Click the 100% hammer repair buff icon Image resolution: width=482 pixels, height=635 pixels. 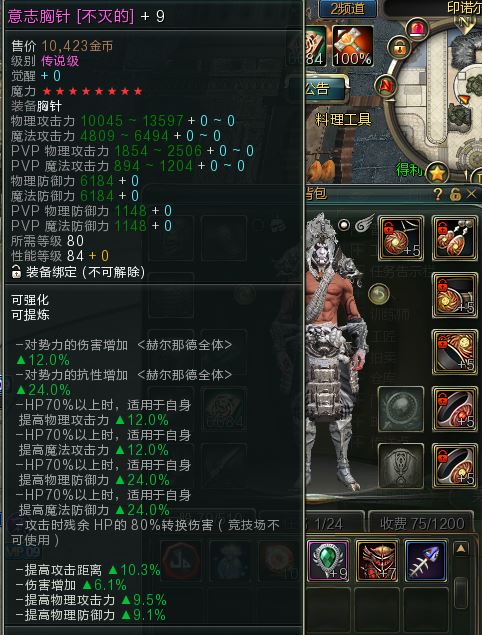point(352,46)
